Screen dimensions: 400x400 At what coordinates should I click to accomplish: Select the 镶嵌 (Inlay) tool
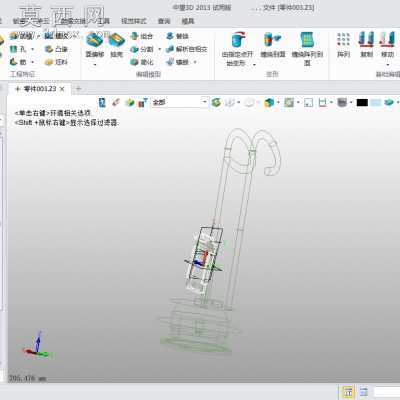(x=177, y=62)
